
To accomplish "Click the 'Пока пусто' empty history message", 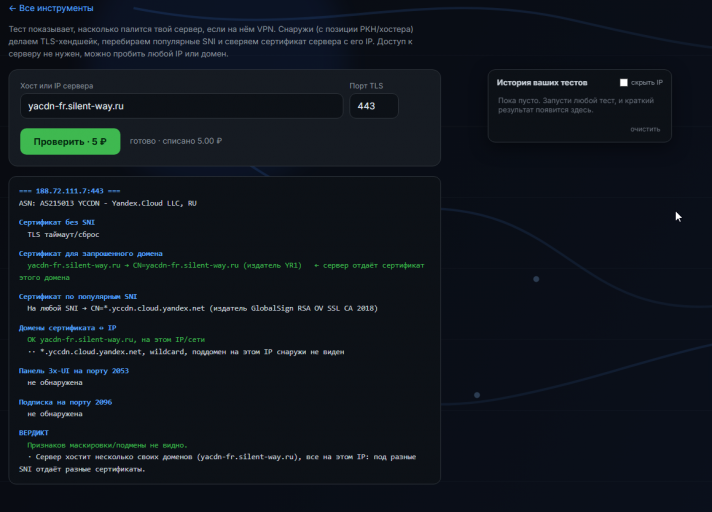I will click(x=576, y=105).
